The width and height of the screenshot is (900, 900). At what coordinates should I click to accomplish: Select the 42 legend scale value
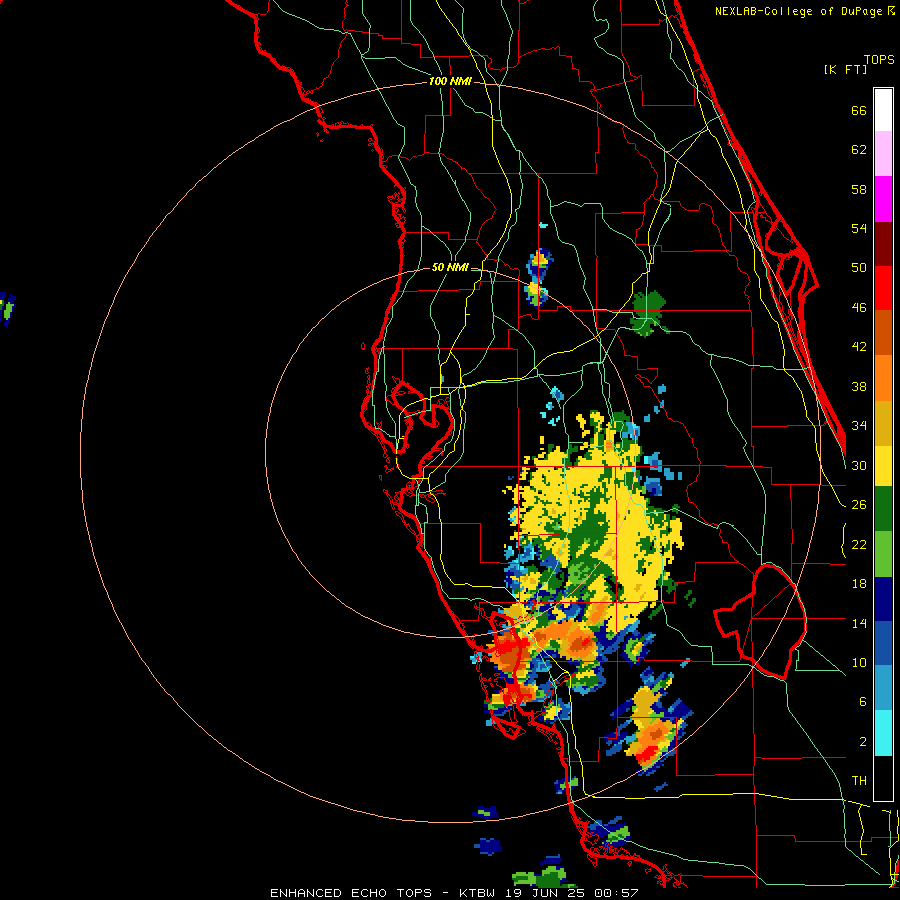(x=859, y=347)
